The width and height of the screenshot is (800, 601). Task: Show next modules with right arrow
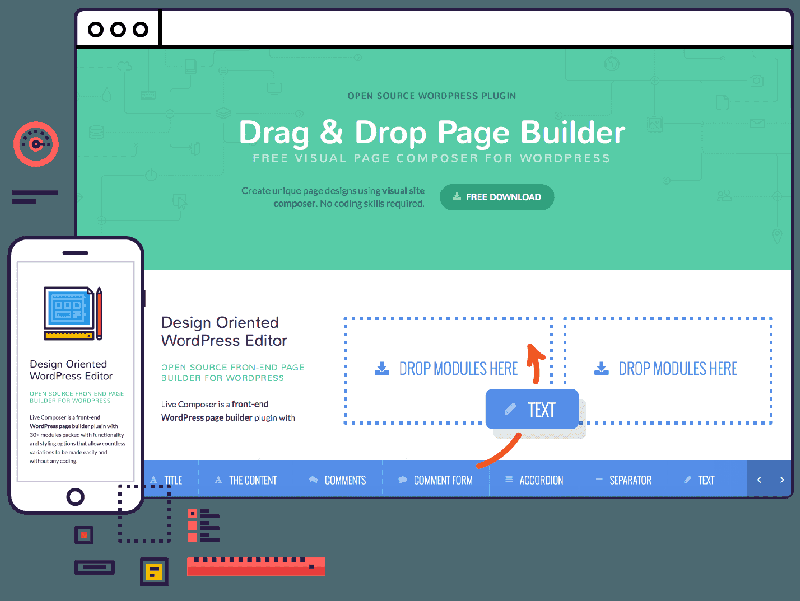click(782, 480)
